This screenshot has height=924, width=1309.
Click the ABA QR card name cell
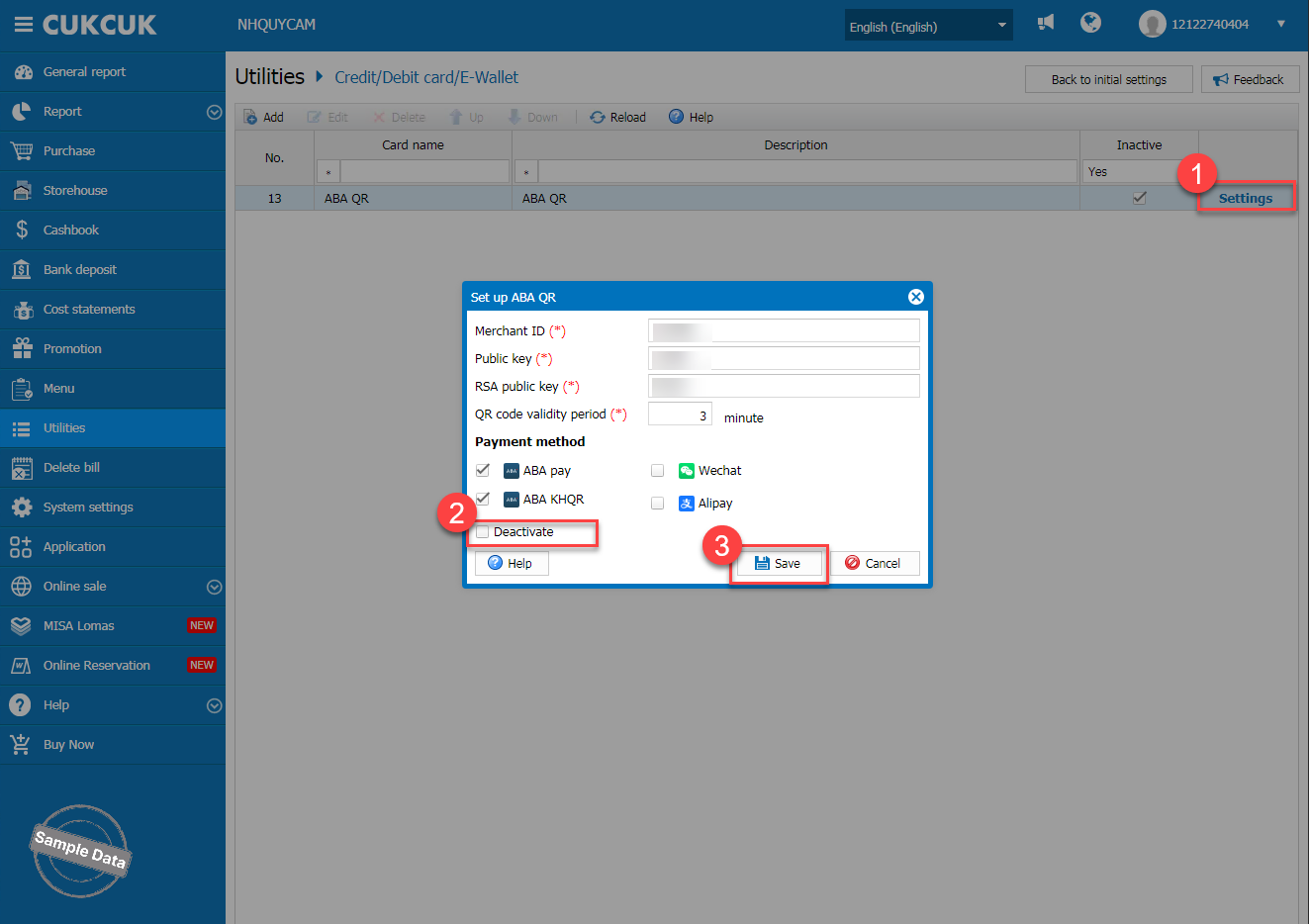[x=413, y=198]
